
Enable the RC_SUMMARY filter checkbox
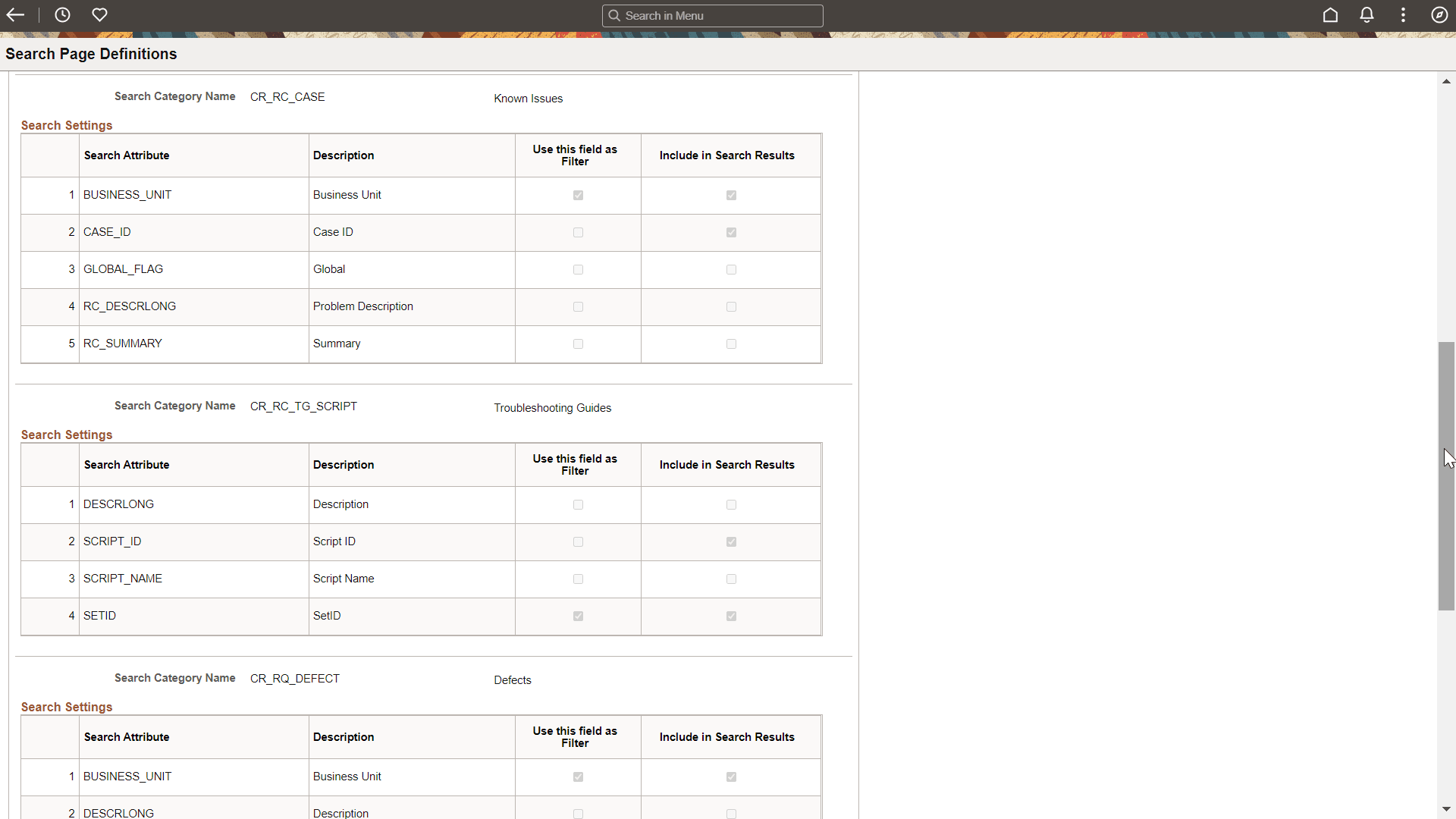[578, 344]
